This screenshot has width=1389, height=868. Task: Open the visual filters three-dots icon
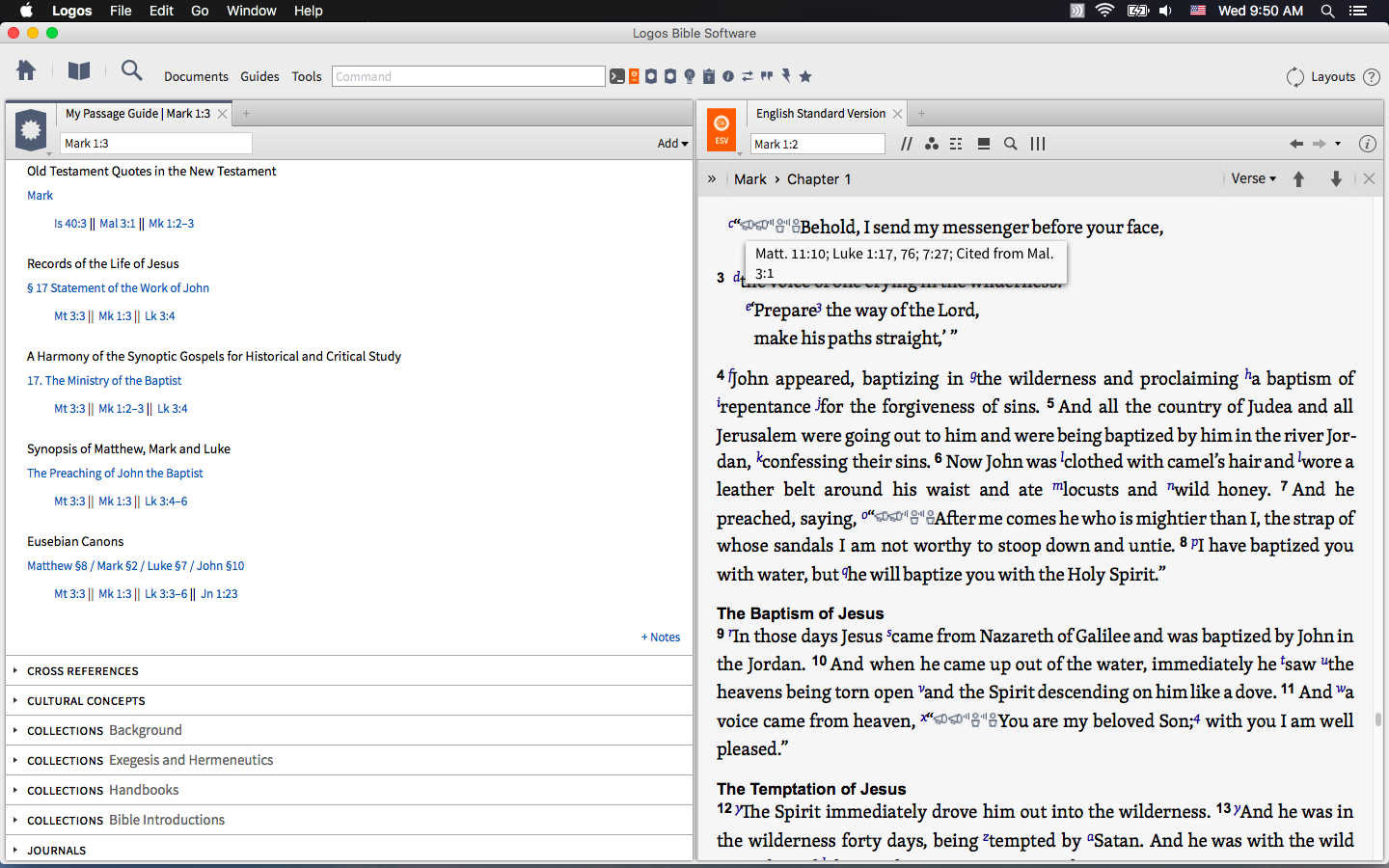pyautogui.click(x=932, y=144)
